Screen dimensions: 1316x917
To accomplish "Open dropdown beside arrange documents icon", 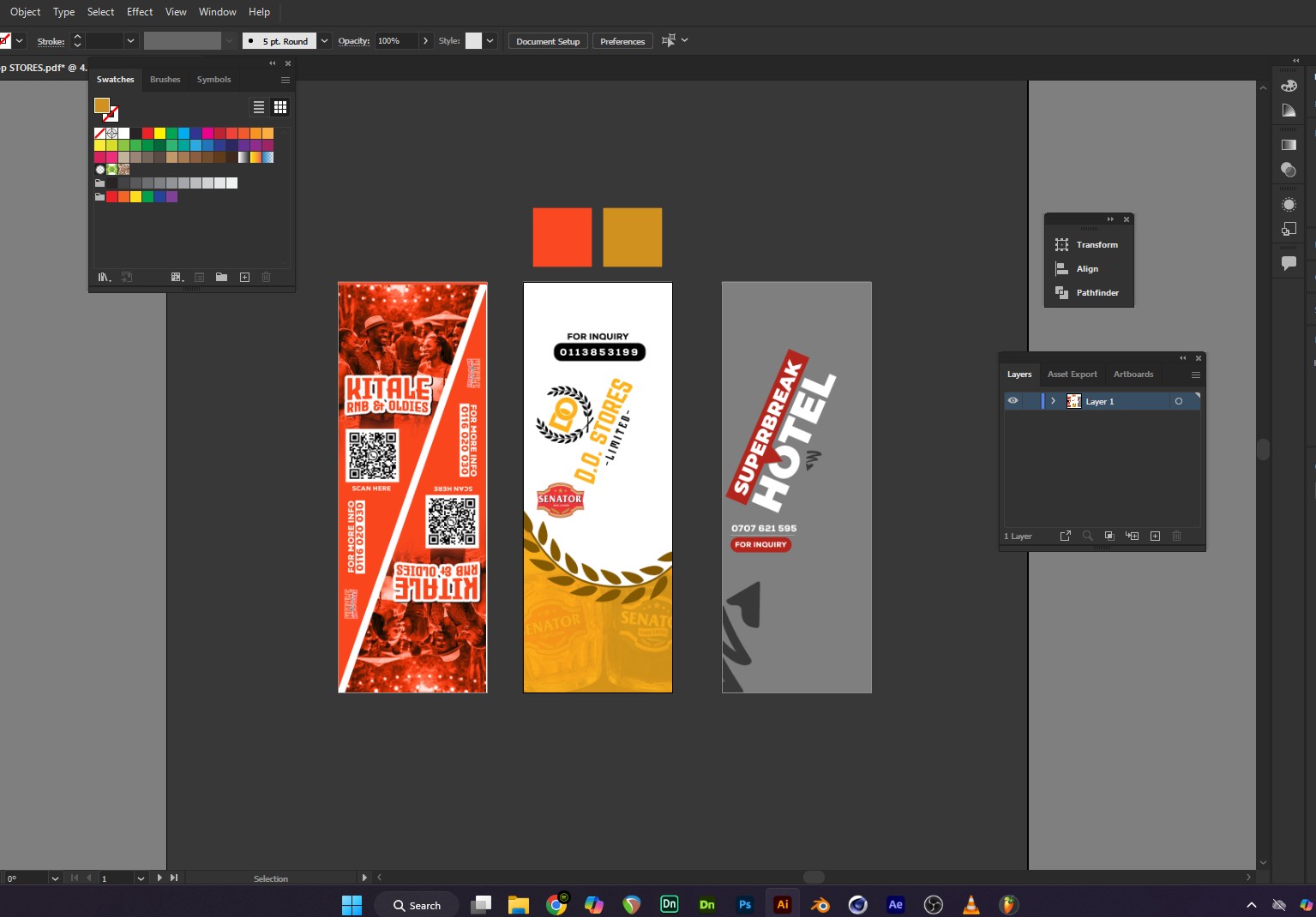I will (x=684, y=40).
